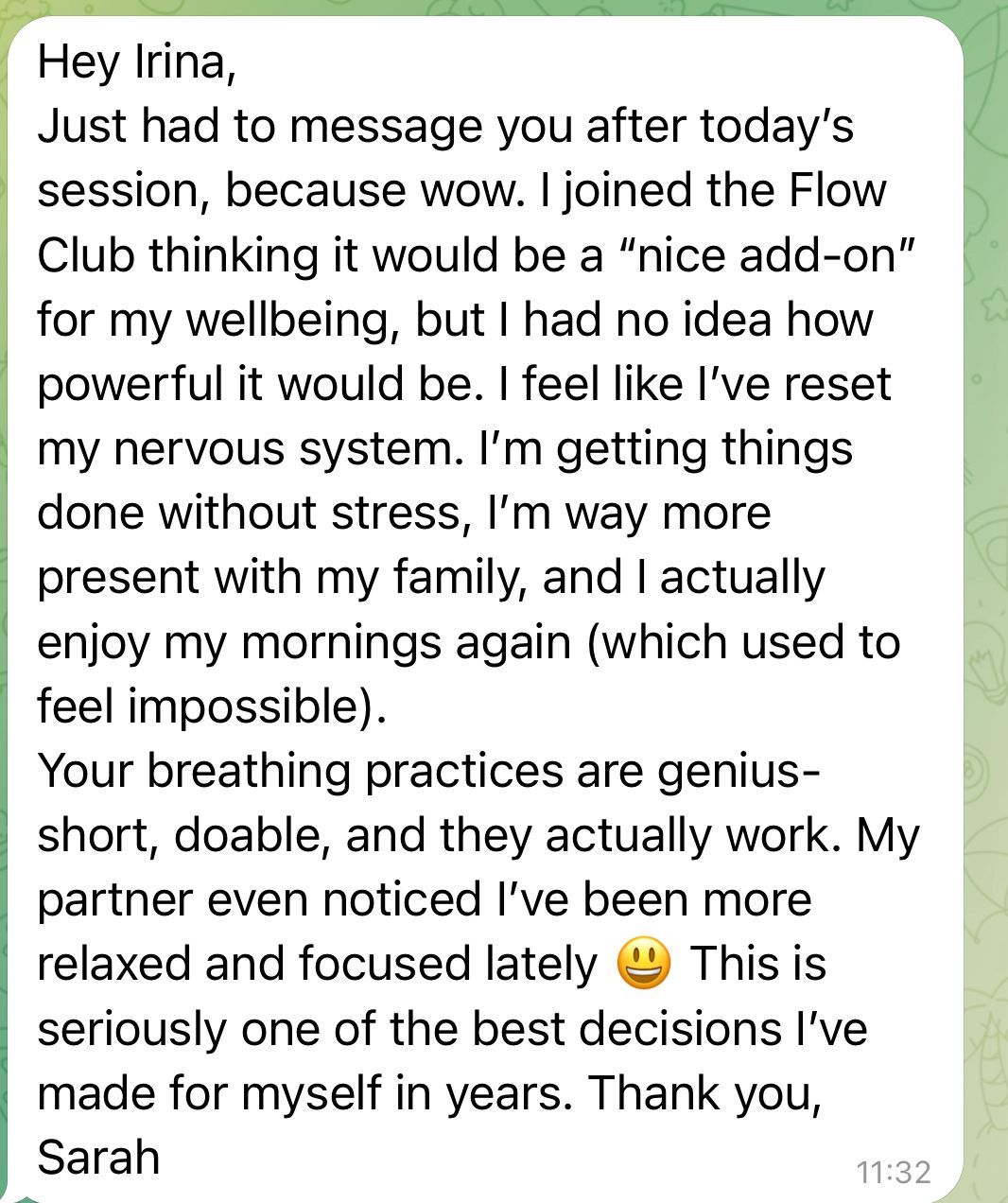Image resolution: width=1008 pixels, height=1203 pixels.
Task: Tap the "Sarah" signature at message end
Action: point(98,1156)
